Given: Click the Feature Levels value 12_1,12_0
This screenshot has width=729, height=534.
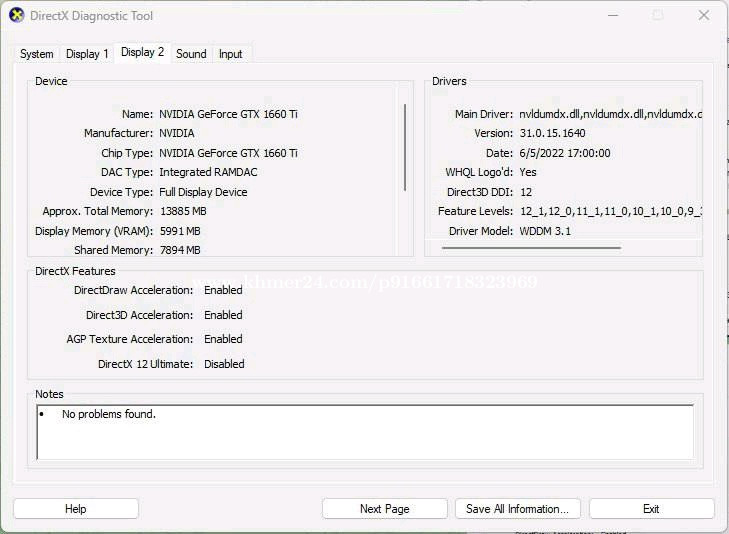Looking at the screenshot, I should coord(610,211).
